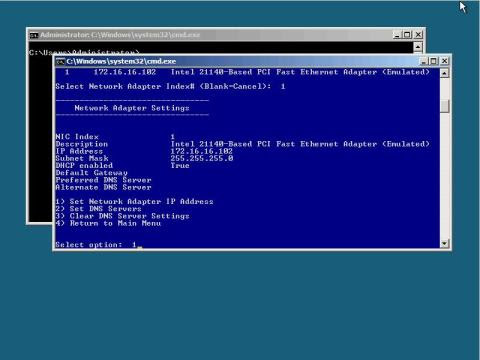Viewport: 480px width, 360px height.
Task: Click the cmd icon in front window title bar
Action: [60, 61]
